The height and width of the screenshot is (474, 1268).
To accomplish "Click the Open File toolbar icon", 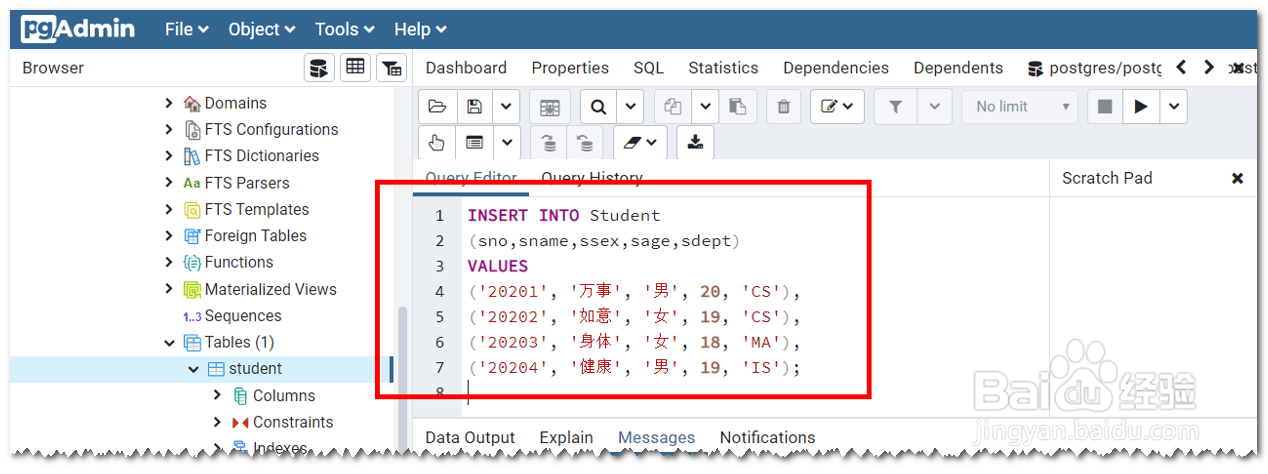I will (x=437, y=107).
